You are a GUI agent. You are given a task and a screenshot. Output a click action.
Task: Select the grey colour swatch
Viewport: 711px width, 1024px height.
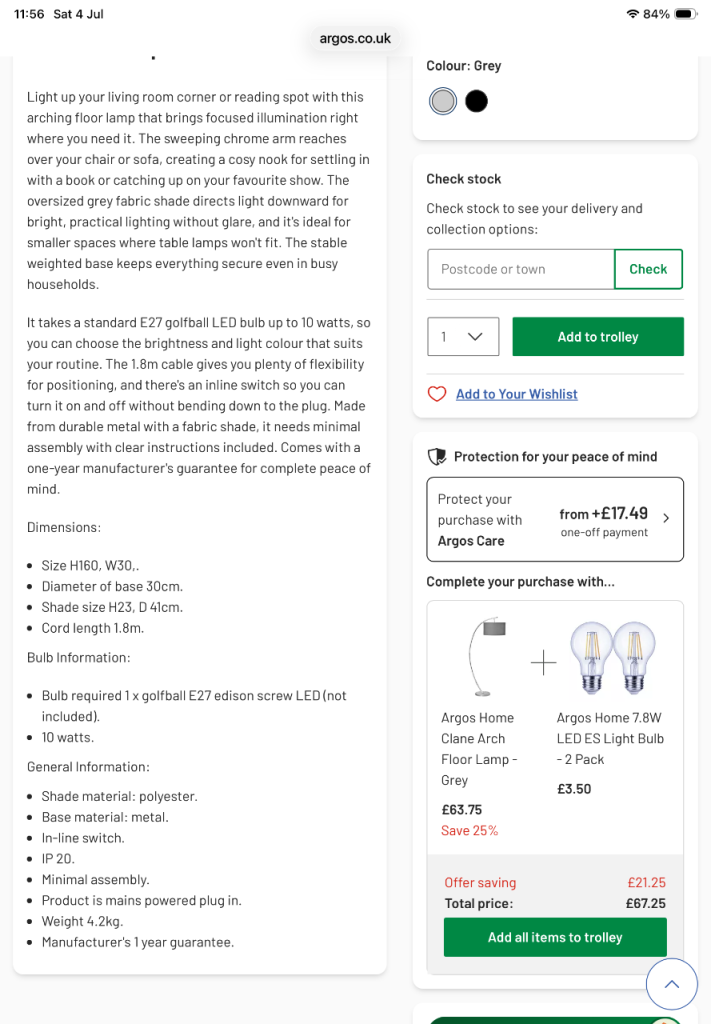pos(443,101)
